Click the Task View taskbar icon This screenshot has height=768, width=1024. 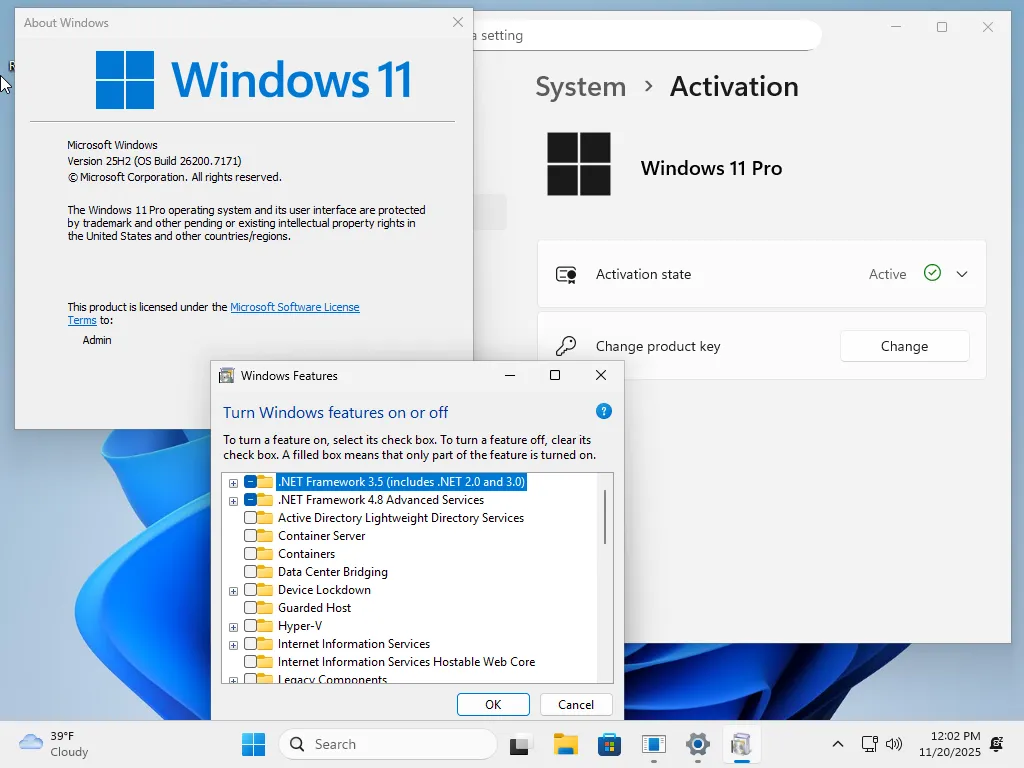tap(520, 744)
